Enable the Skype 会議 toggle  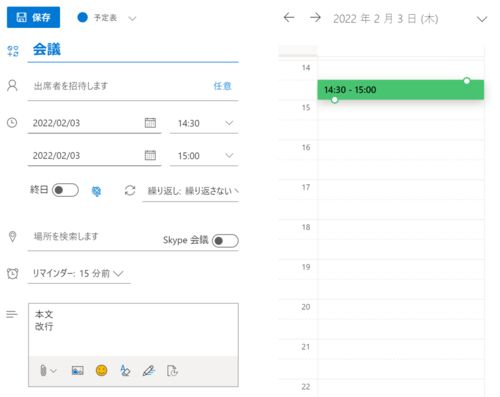pyautogui.click(x=225, y=241)
